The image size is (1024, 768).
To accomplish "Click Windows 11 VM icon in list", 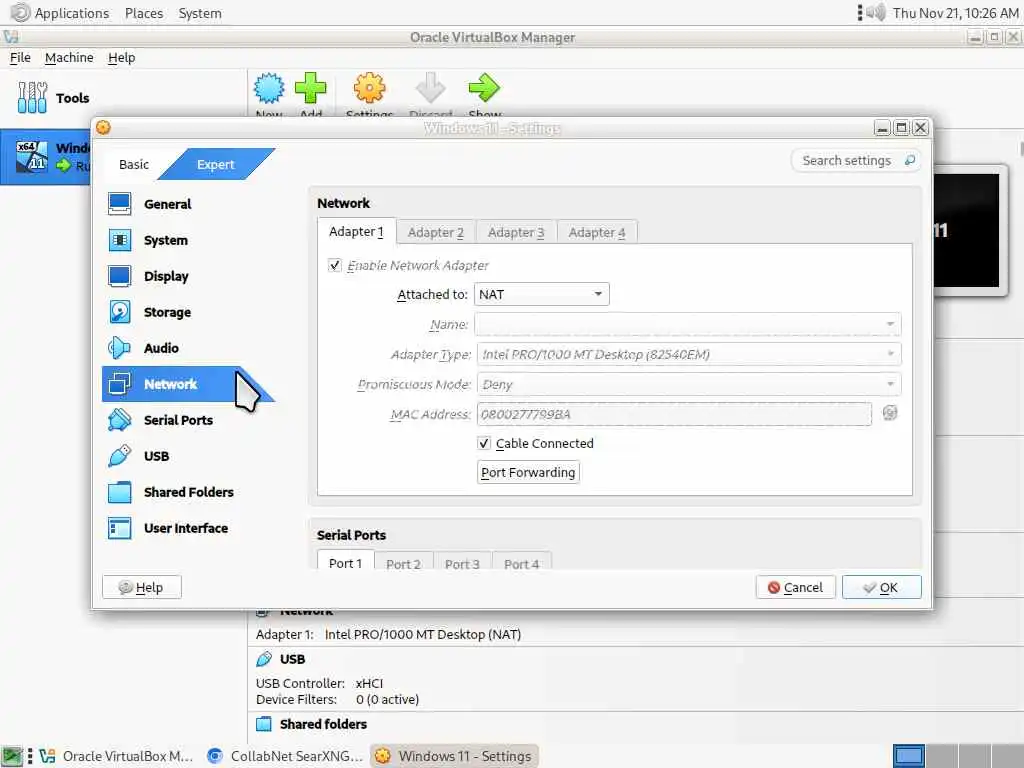I will 31,155.
